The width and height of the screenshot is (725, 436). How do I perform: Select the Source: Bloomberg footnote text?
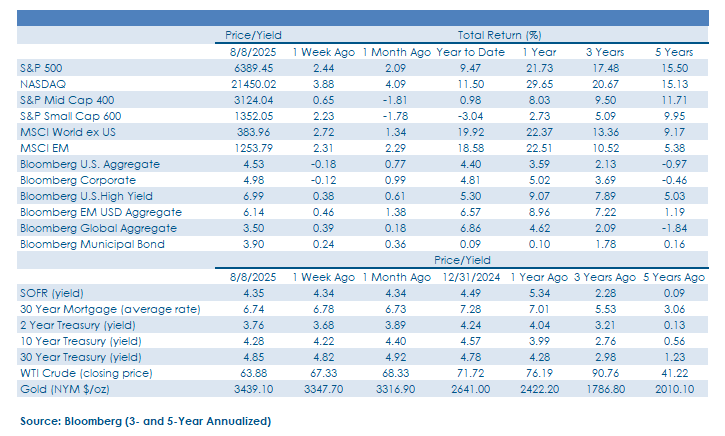tap(146, 421)
